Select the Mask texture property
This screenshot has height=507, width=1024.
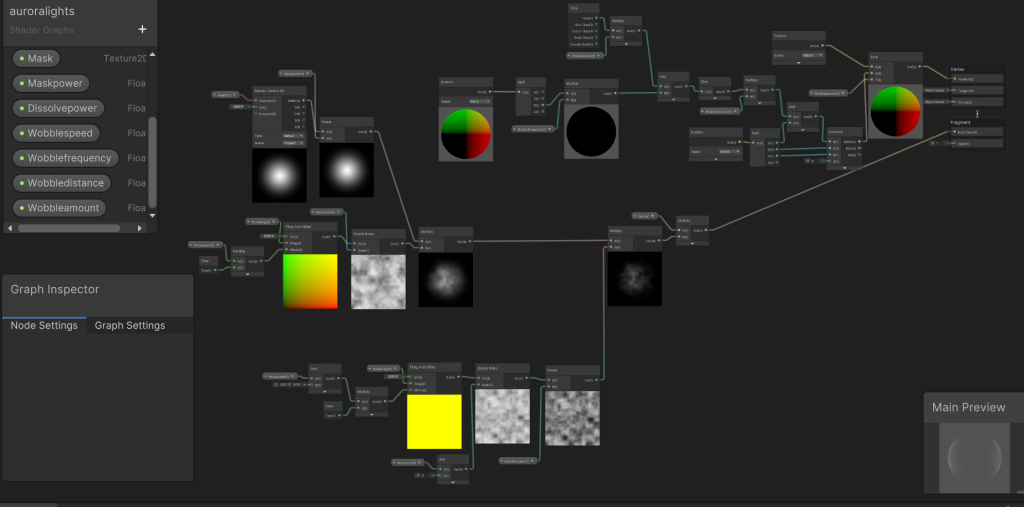coord(37,58)
